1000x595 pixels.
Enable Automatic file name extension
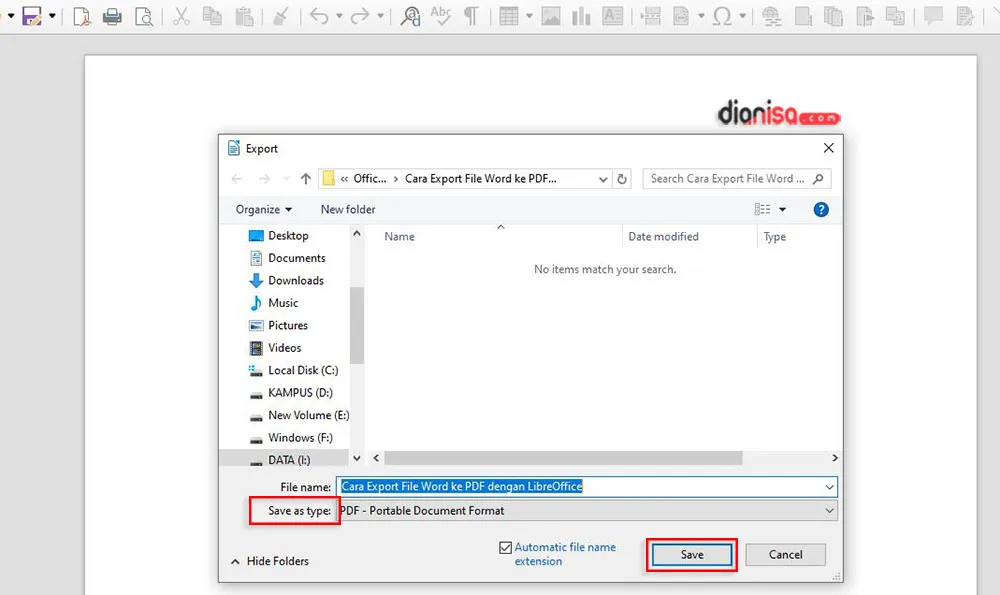[x=503, y=547]
